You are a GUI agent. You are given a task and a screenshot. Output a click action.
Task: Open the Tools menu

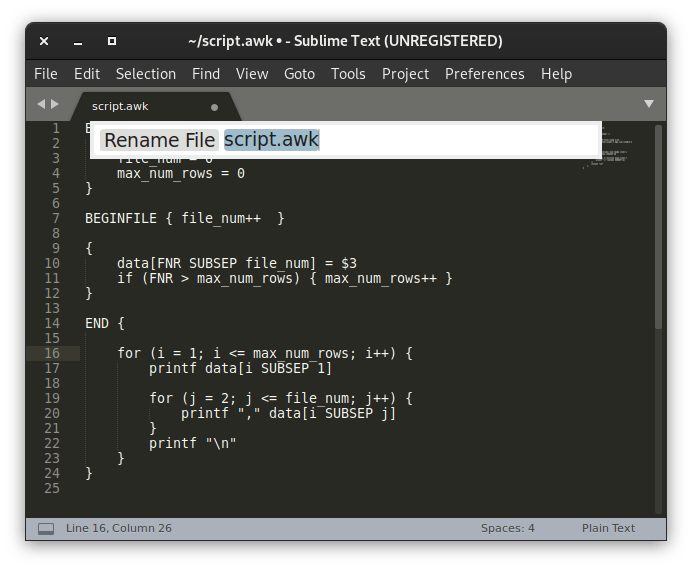348,74
